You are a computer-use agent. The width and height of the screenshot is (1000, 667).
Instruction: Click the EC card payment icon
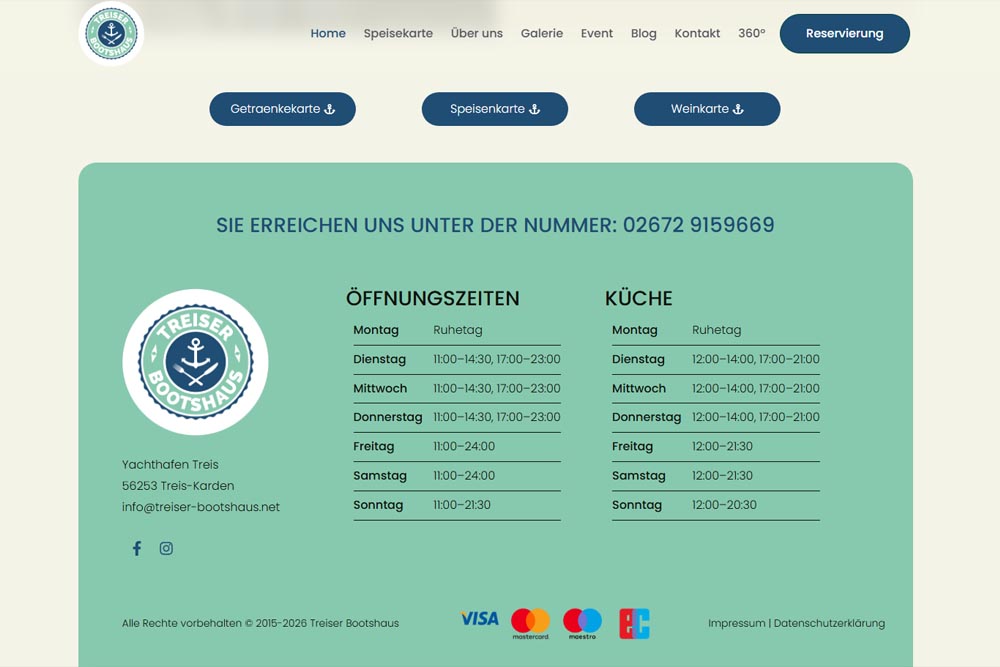[x=635, y=624]
